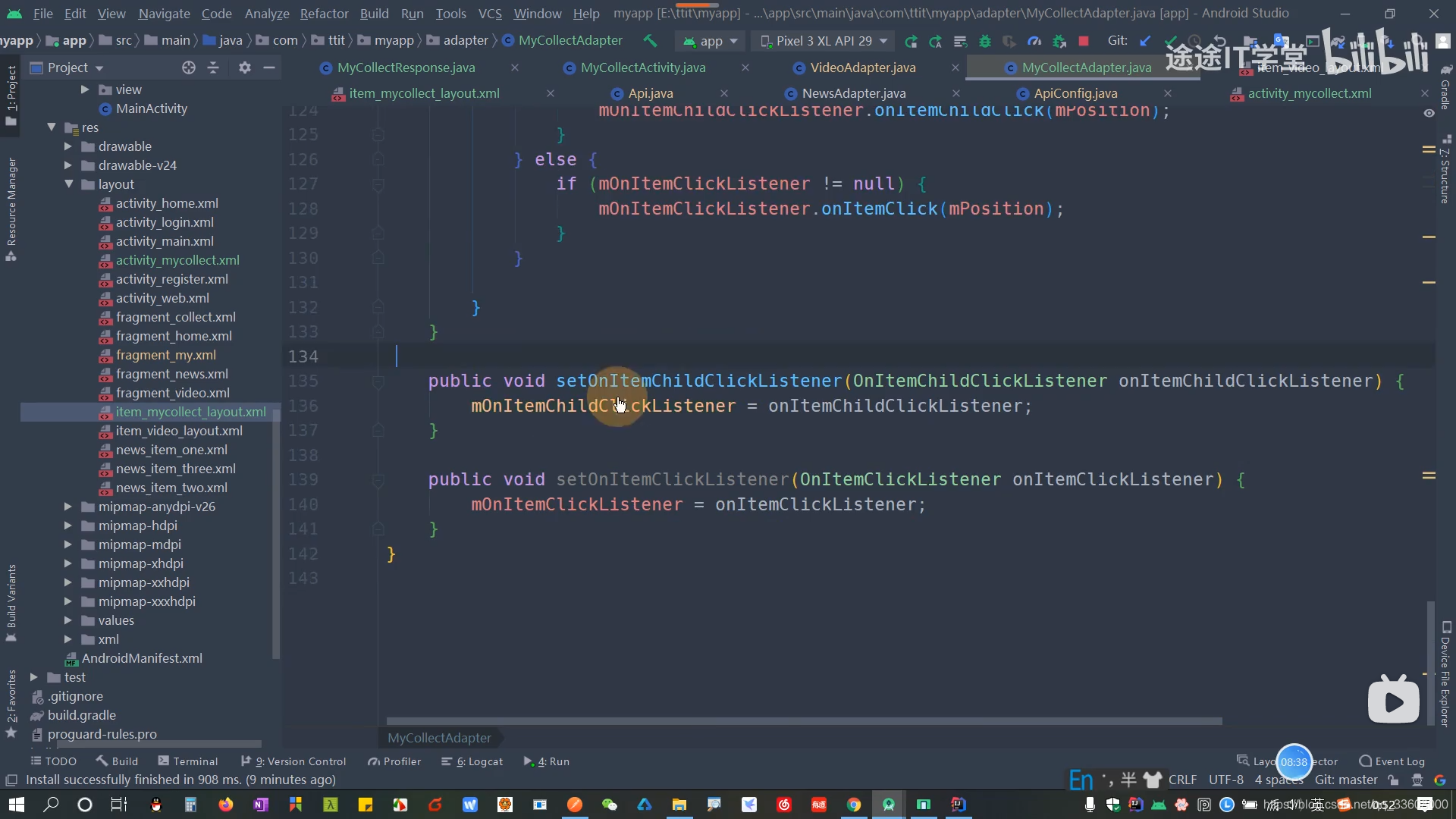This screenshot has height=819, width=1456.
Task: Click editor horizontal scrollbar
Action: pyautogui.click(x=804, y=721)
